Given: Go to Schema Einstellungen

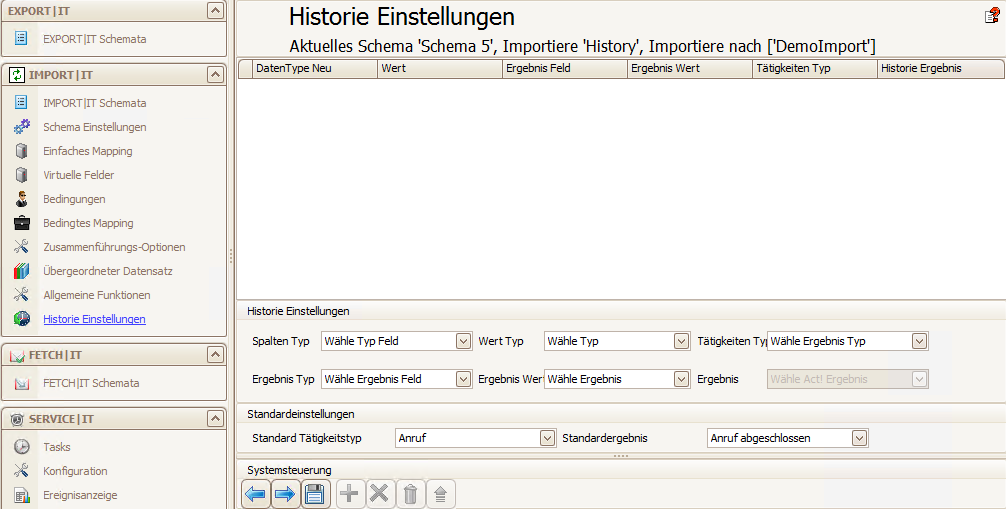Looking at the screenshot, I should (x=94, y=126).
